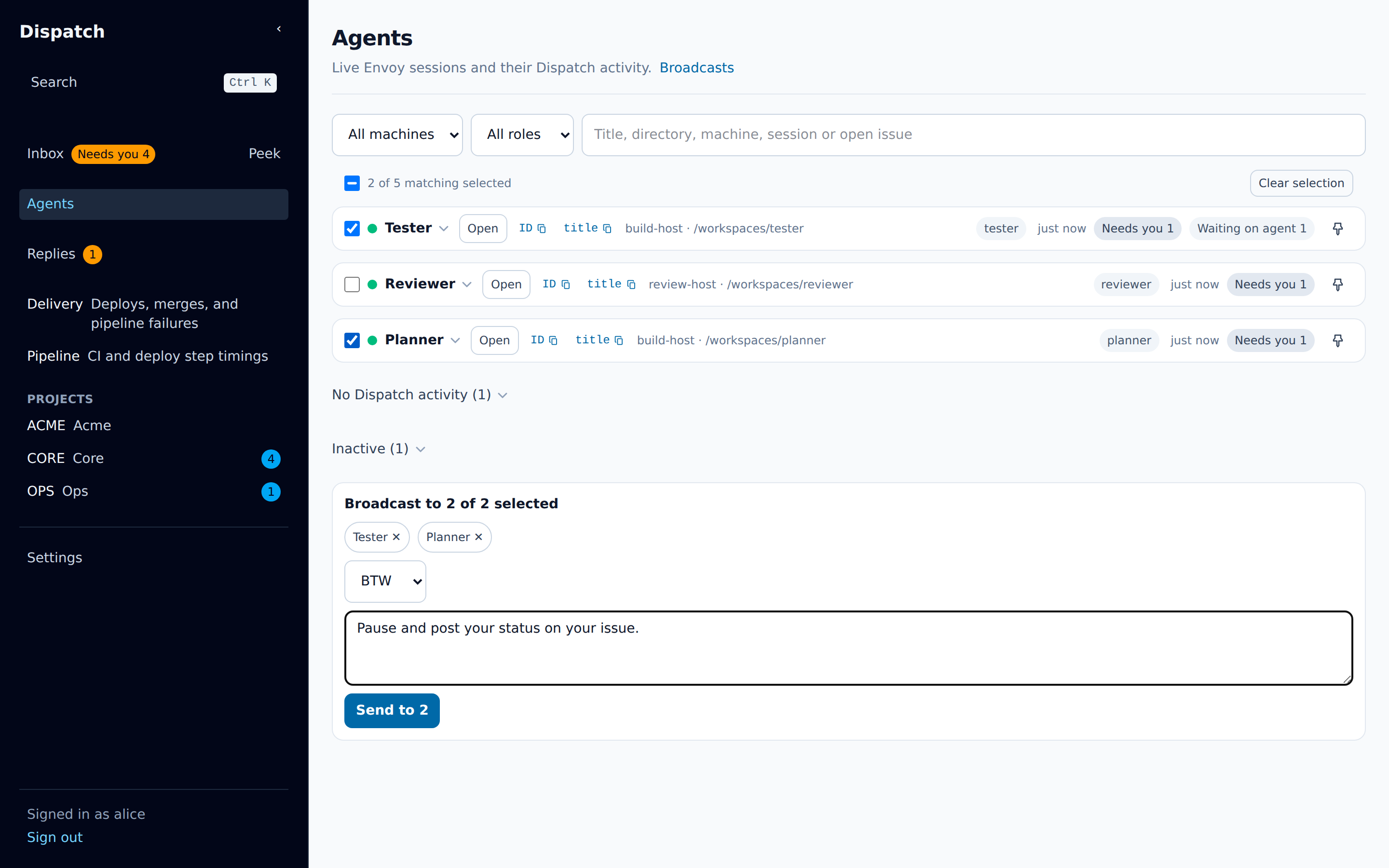1389x868 pixels.
Task: Copy Planner agent title
Action: [x=599, y=340]
